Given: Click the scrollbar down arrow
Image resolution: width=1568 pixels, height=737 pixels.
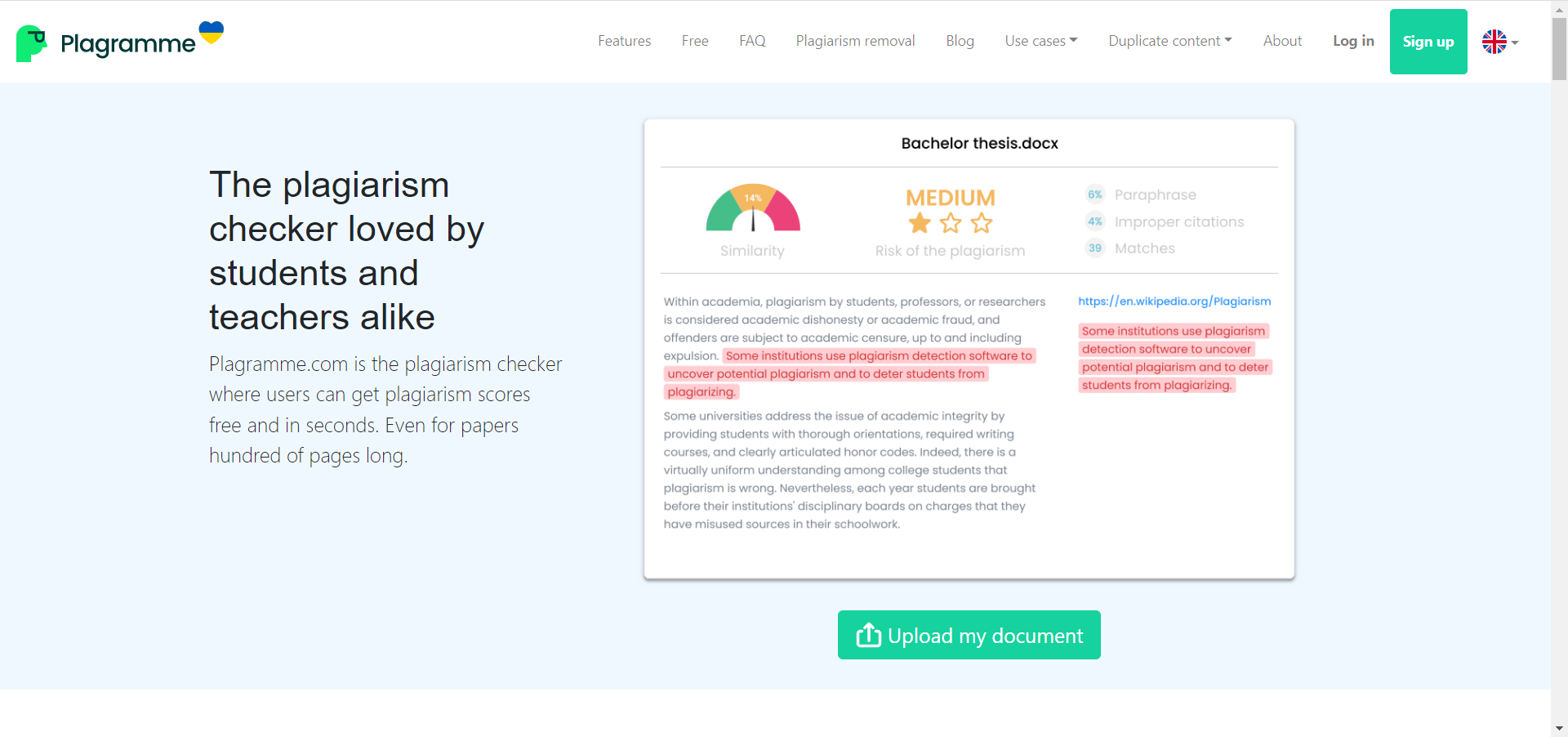Looking at the screenshot, I should coord(1559,728).
